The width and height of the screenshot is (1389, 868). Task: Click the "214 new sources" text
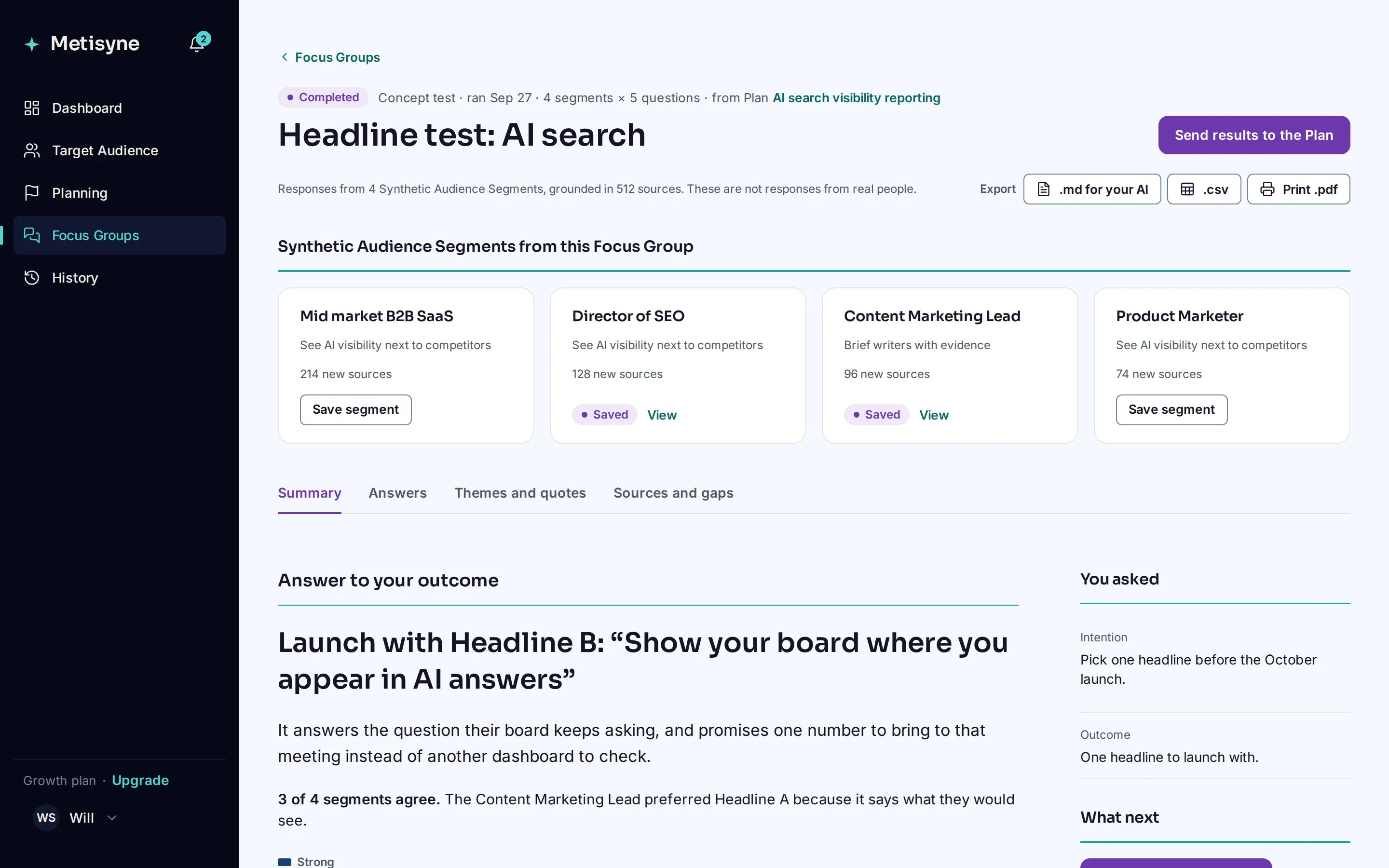pyautogui.click(x=345, y=374)
